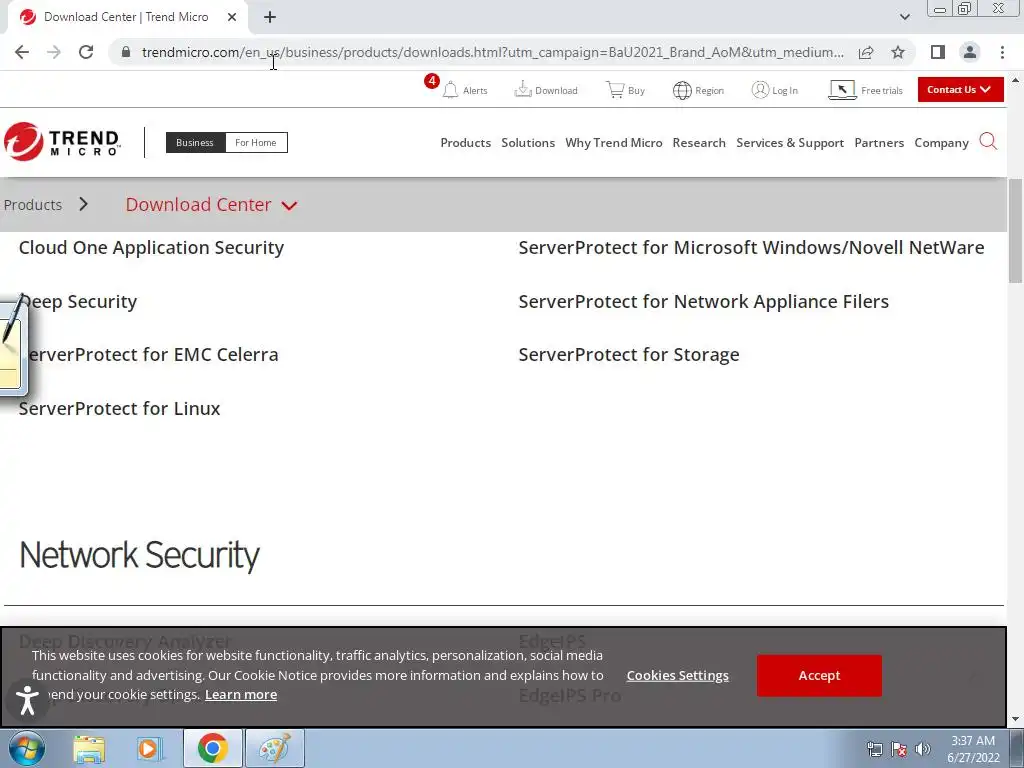Image resolution: width=1024 pixels, height=768 pixels.
Task: Click the page vertical scrollbar thumb
Action: (1015, 230)
